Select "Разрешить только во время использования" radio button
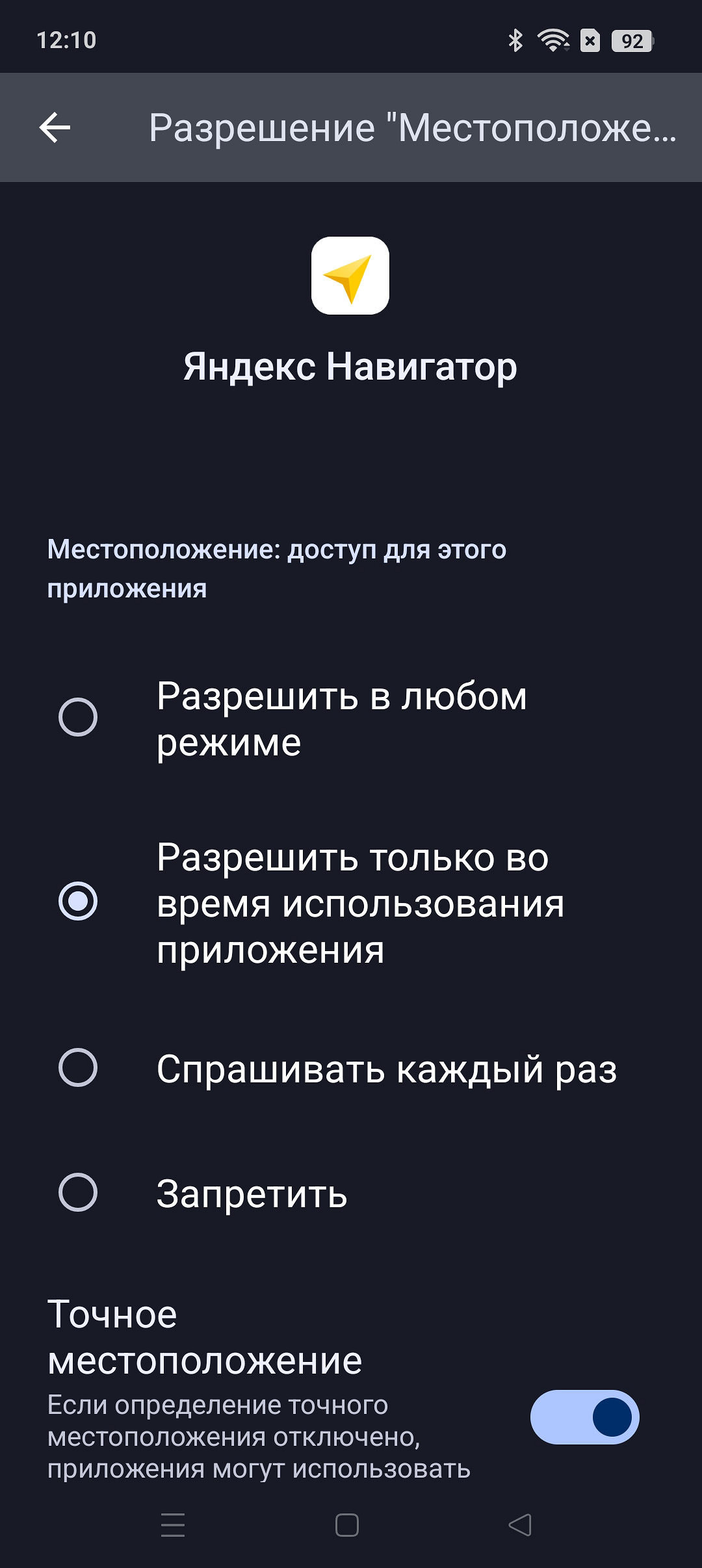This screenshot has height=1568, width=702. coord(78,901)
